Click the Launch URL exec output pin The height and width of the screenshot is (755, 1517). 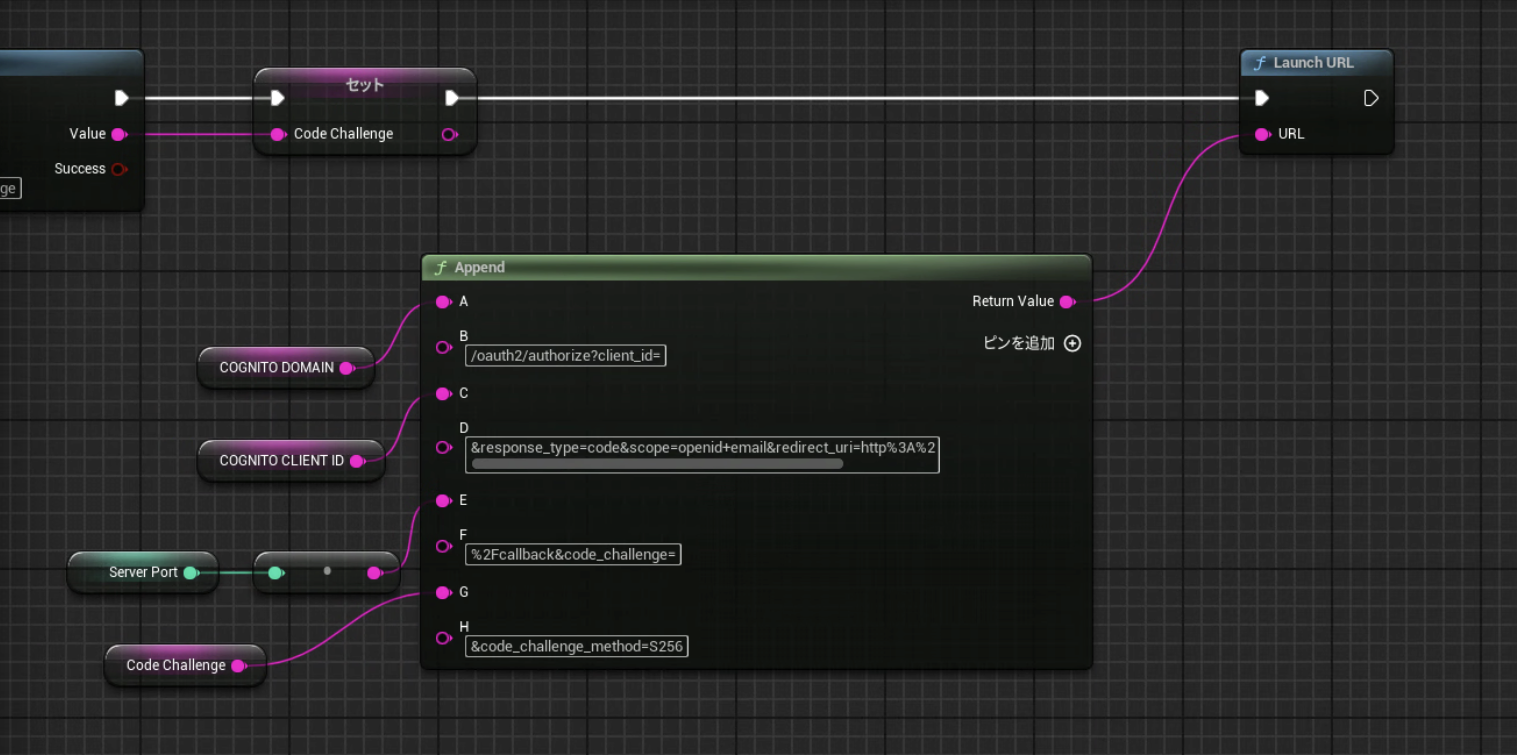(1371, 98)
